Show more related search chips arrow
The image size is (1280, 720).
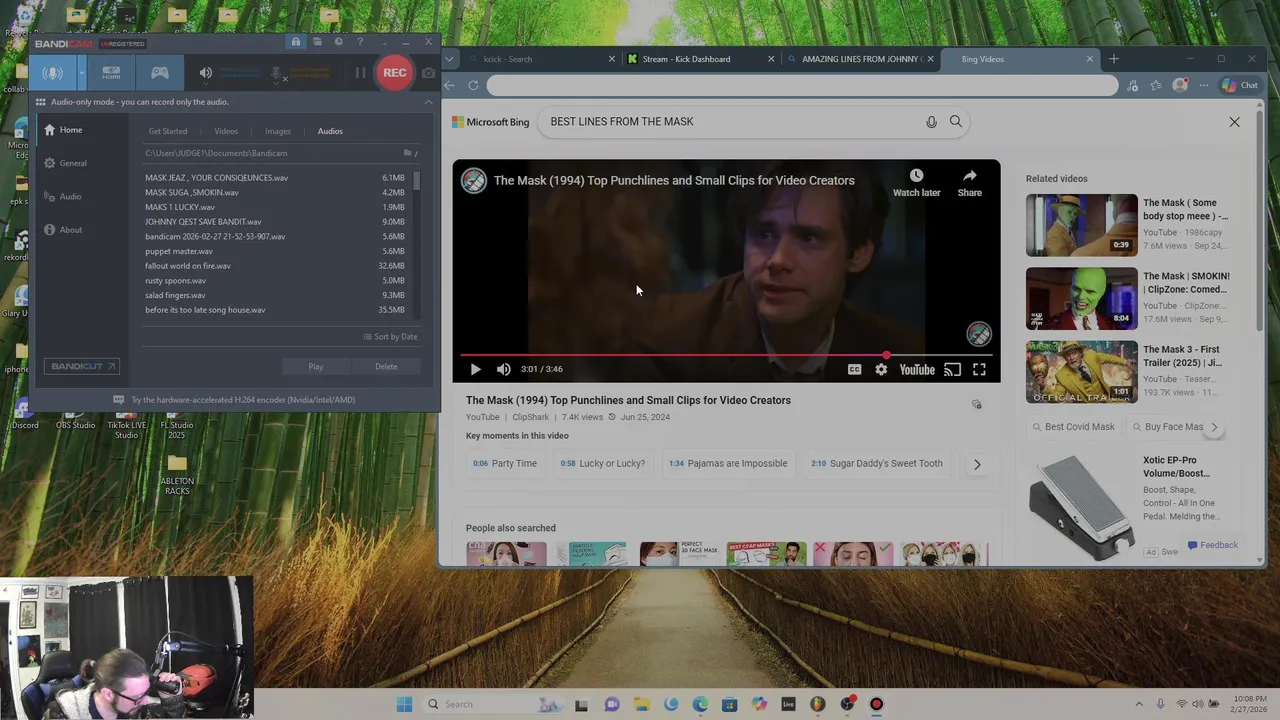click(x=1214, y=427)
